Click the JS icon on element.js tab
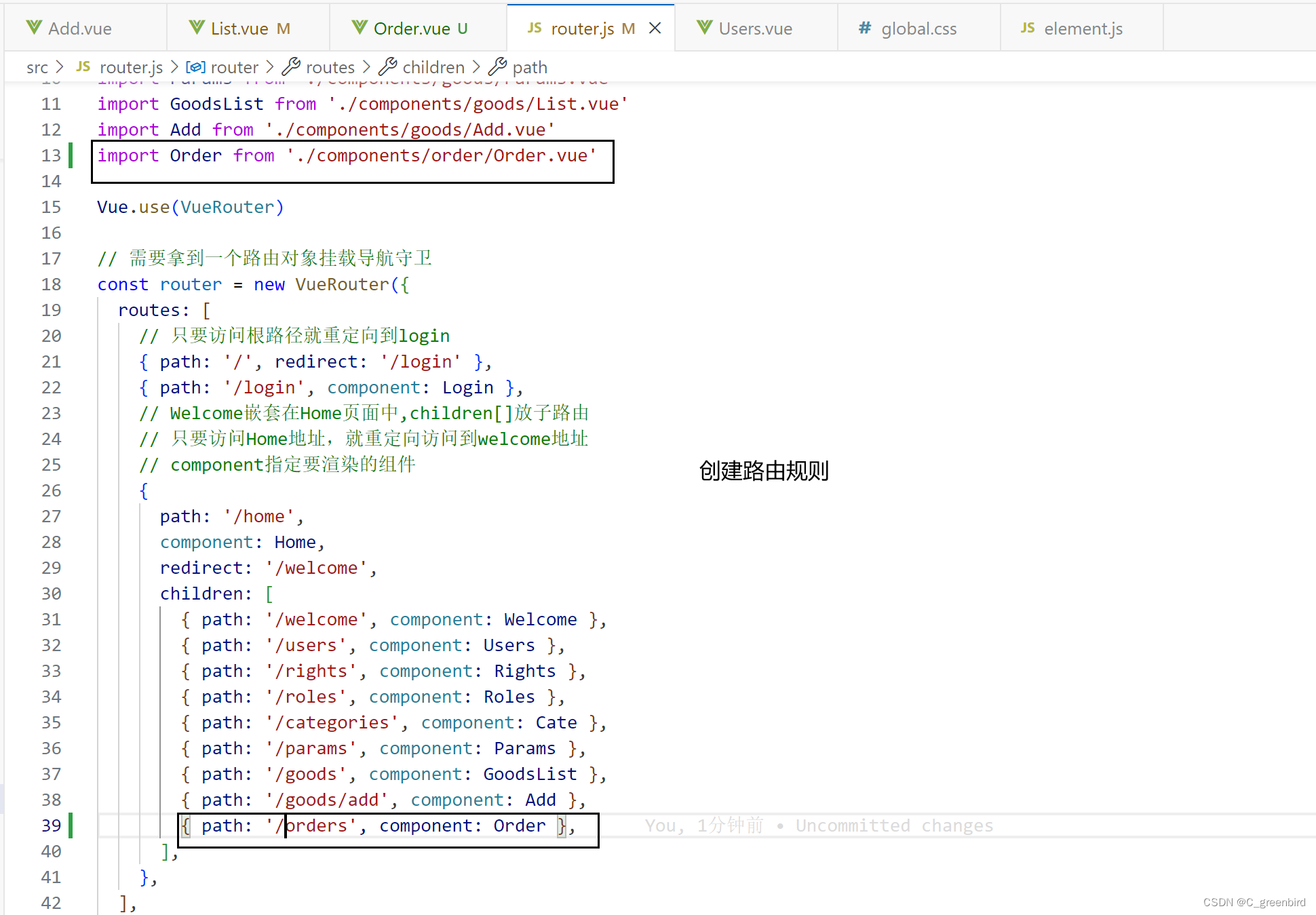The width and height of the screenshot is (1316, 915). tap(1028, 28)
